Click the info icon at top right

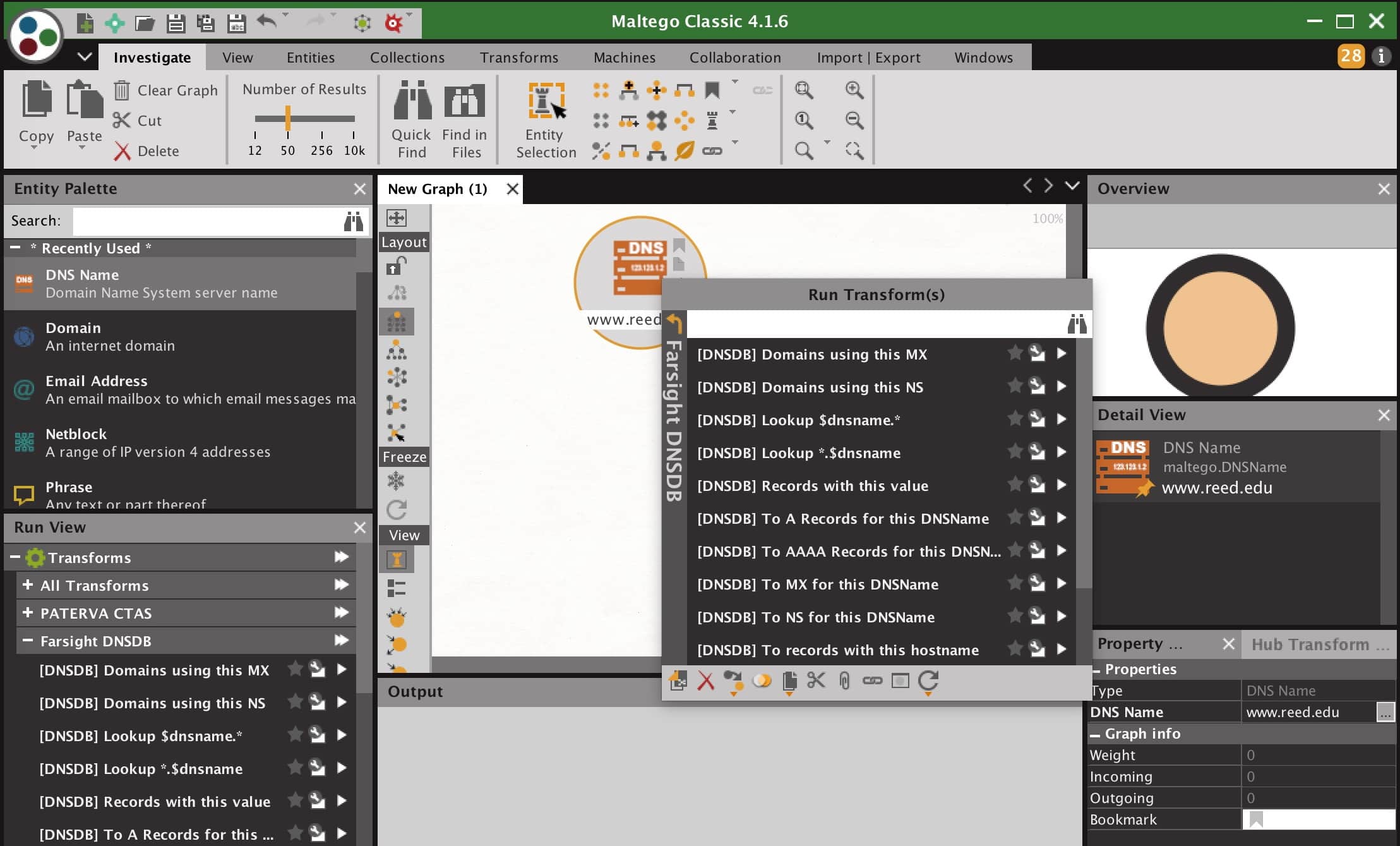pyautogui.click(x=1381, y=56)
